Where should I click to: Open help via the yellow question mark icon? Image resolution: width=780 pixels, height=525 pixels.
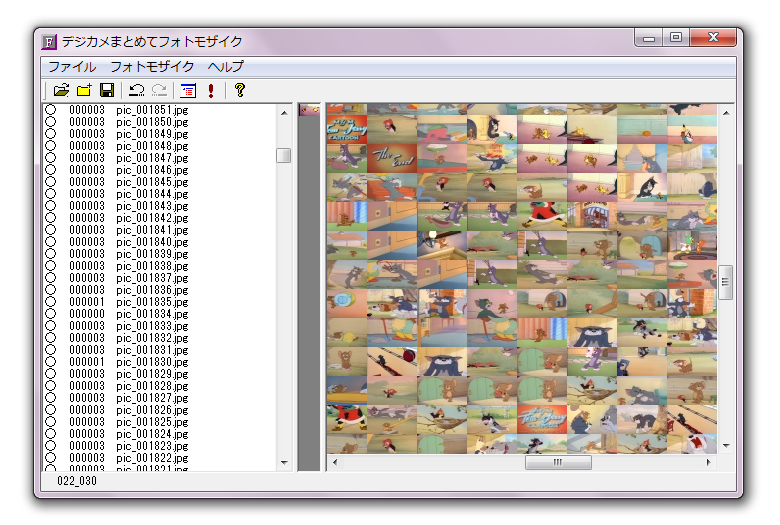coord(240,90)
